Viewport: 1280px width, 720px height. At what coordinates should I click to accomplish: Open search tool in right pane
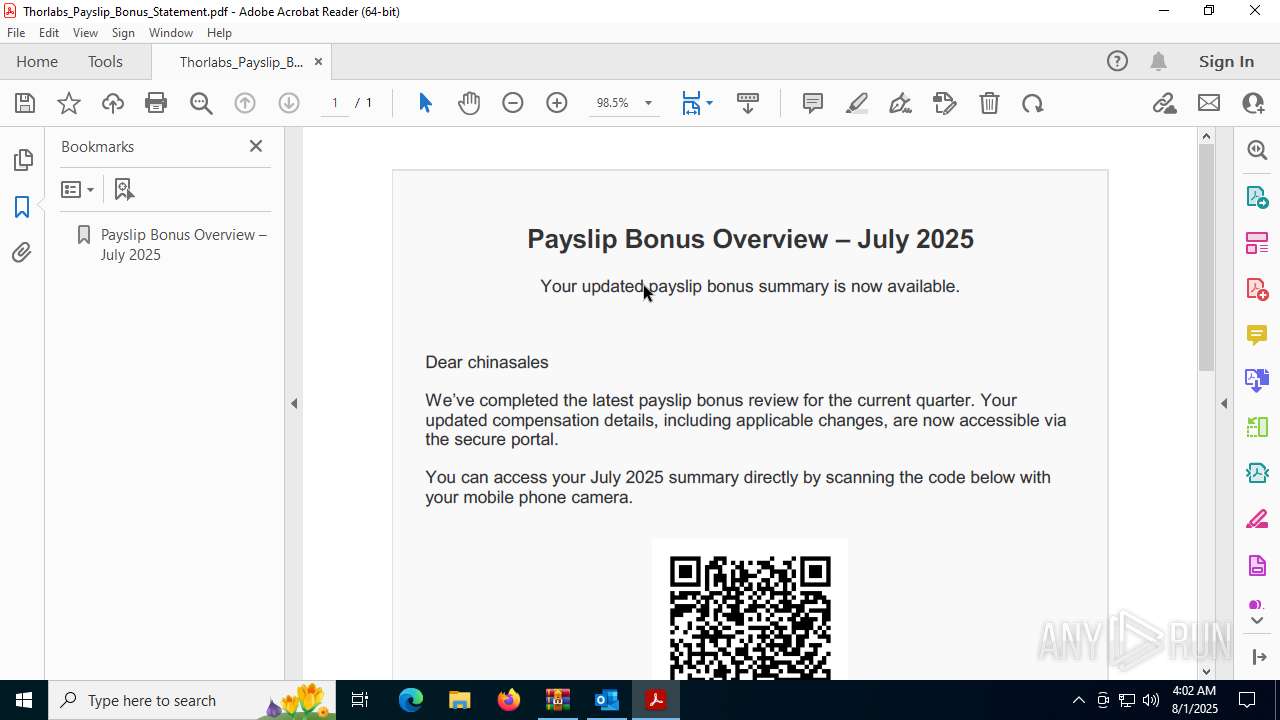[x=1257, y=150]
